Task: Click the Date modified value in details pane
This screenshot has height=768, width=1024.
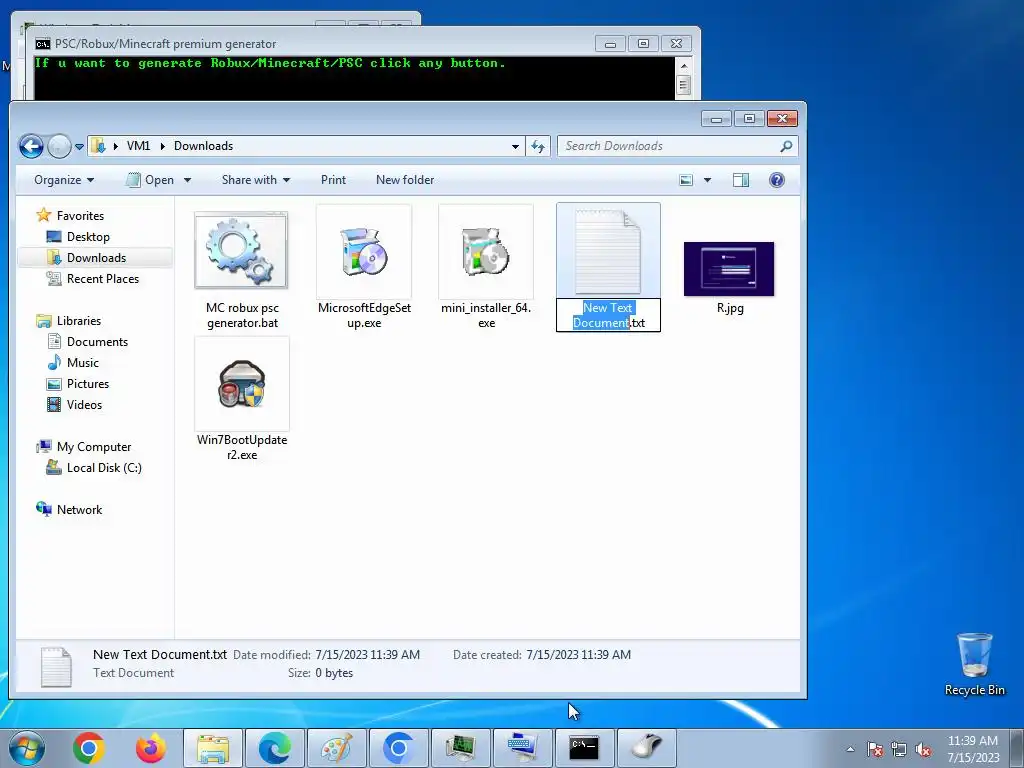Action: click(x=367, y=654)
